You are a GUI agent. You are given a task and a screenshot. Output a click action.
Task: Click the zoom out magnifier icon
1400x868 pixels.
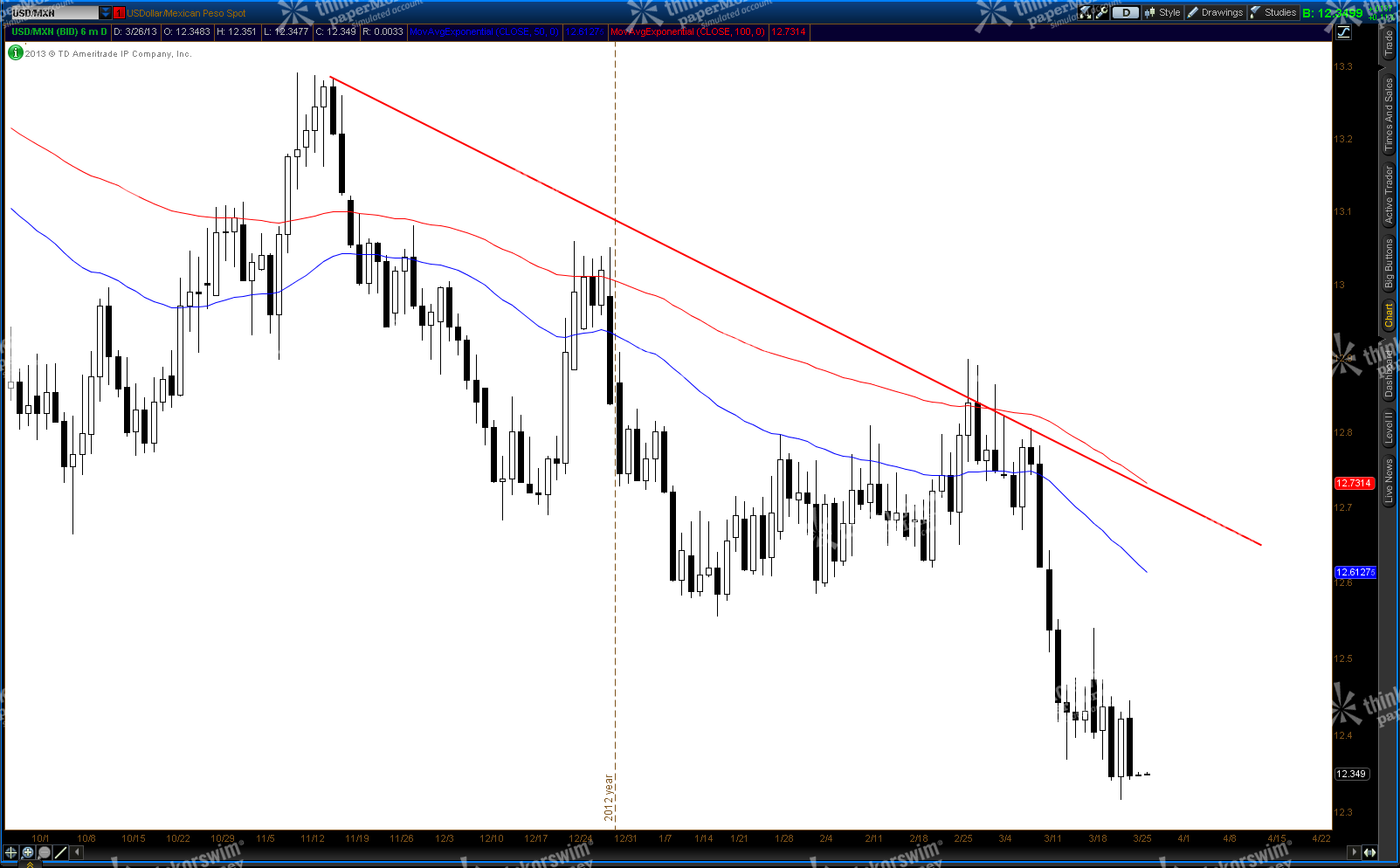[x=45, y=852]
